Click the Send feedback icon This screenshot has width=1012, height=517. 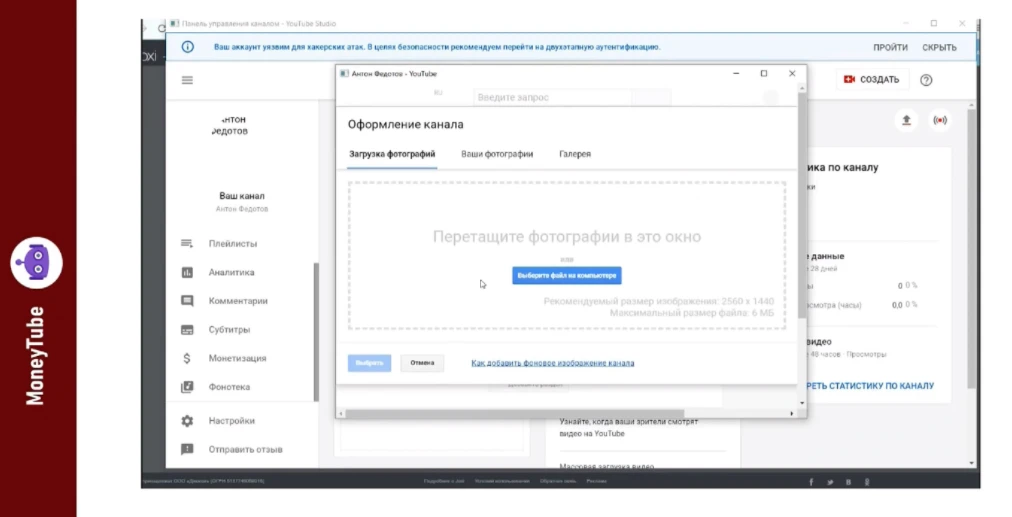pos(187,449)
